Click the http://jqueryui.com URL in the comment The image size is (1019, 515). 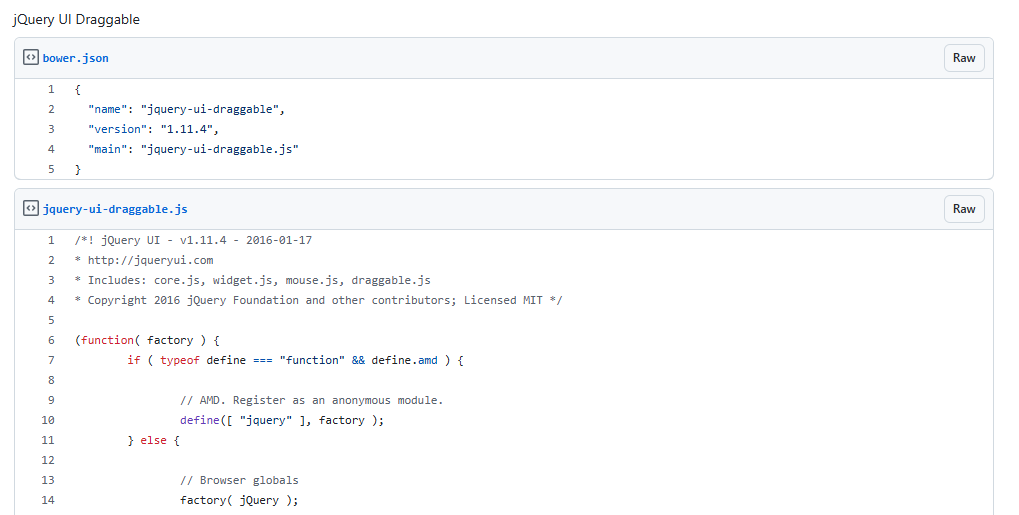point(150,260)
